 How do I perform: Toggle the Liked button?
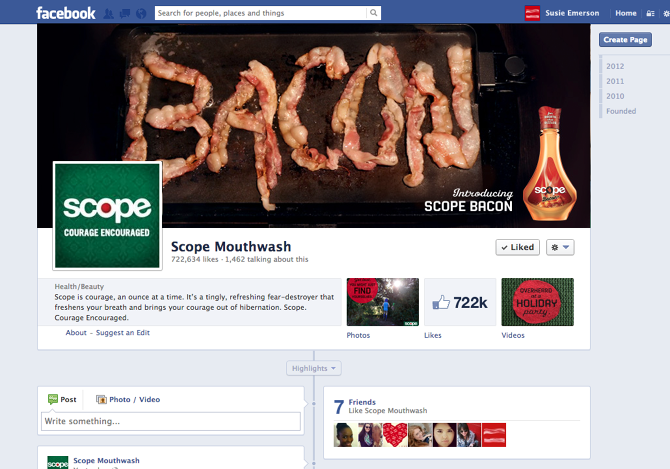click(x=517, y=247)
